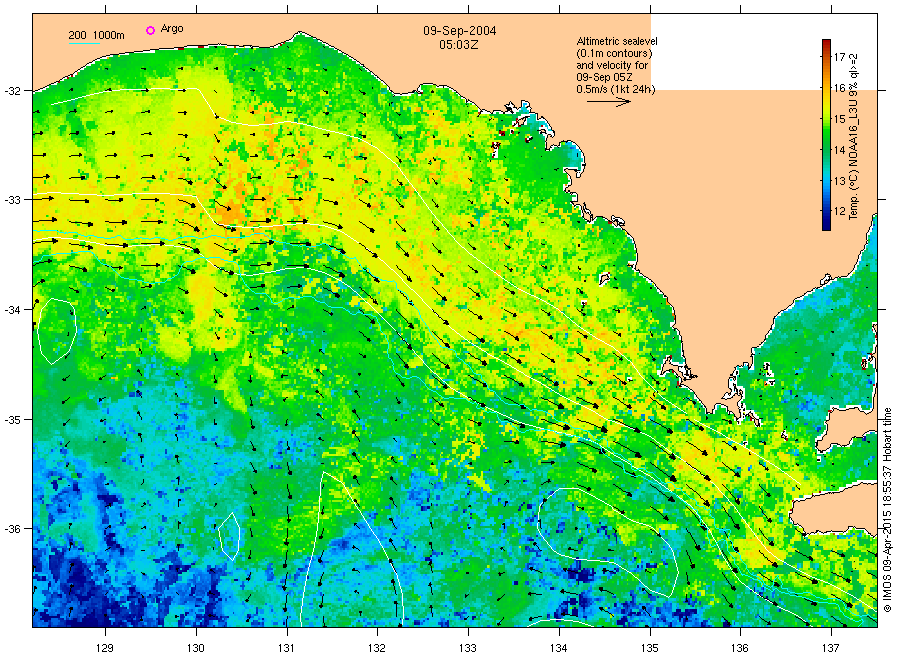The height and width of the screenshot is (660, 900).
Task: Click the 05:03Z time label
Action: [x=459, y=45]
